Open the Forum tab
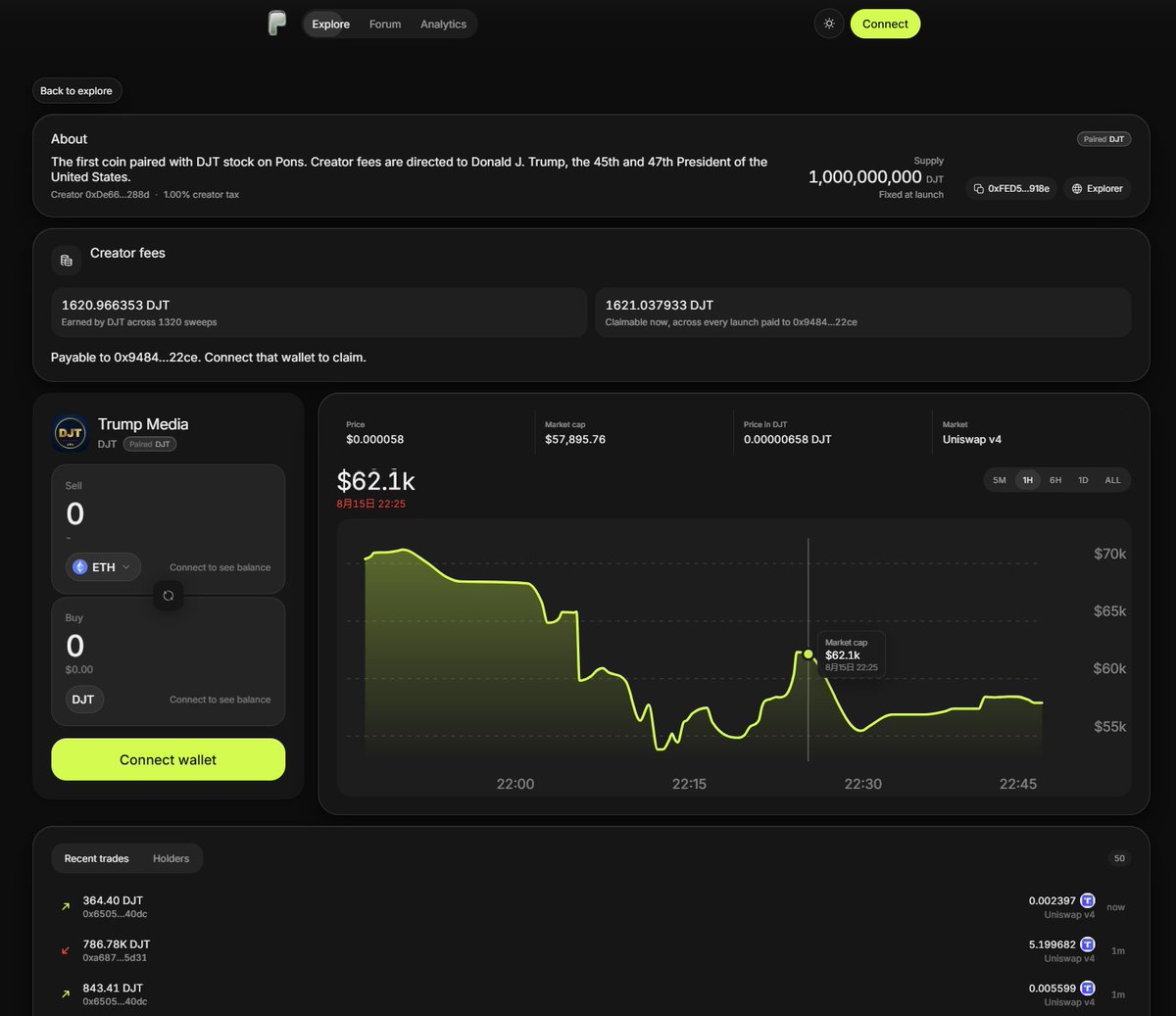Image resolution: width=1176 pixels, height=1016 pixels. pos(385,24)
